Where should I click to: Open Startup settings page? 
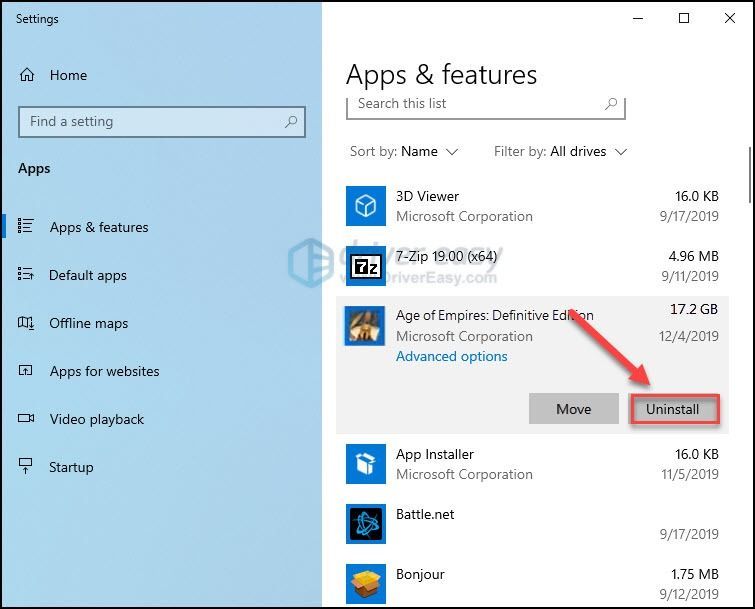71,467
